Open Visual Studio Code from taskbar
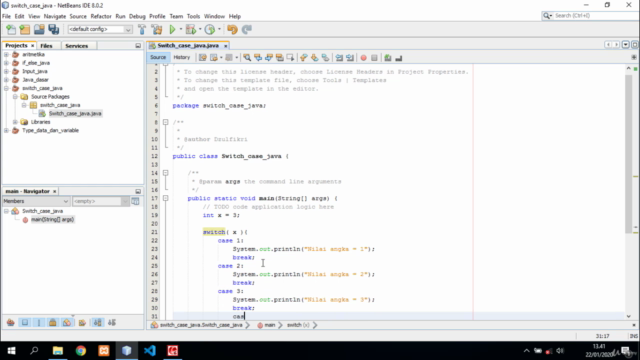640x360 pixels. (150, 351)
